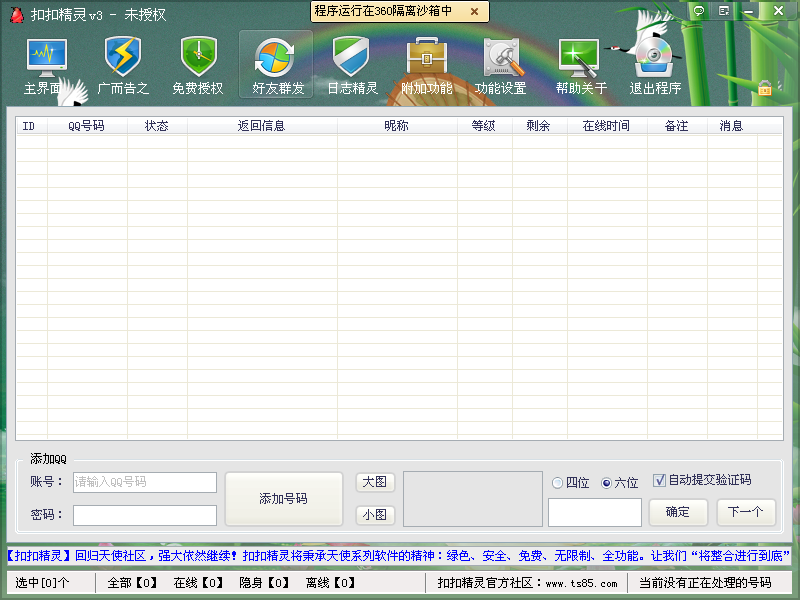Screen dimensions: 800x600
Task: Click the small lock icon at top right
Action: [x=764, y=88]
